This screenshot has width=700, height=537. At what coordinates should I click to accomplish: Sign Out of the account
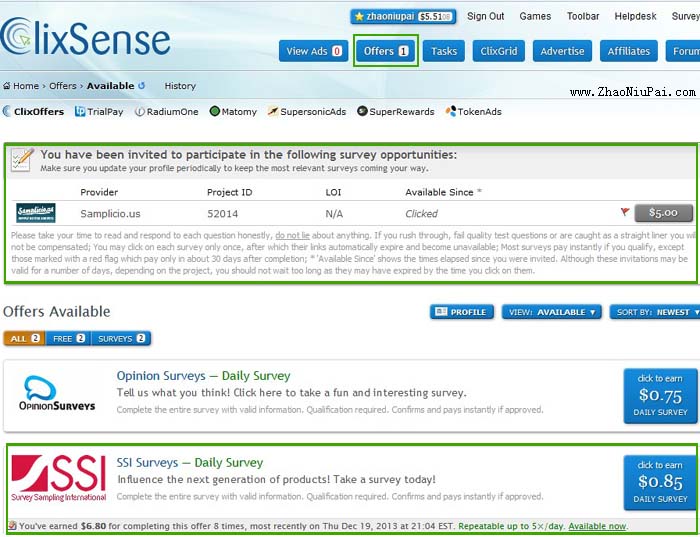coord(485,17)
